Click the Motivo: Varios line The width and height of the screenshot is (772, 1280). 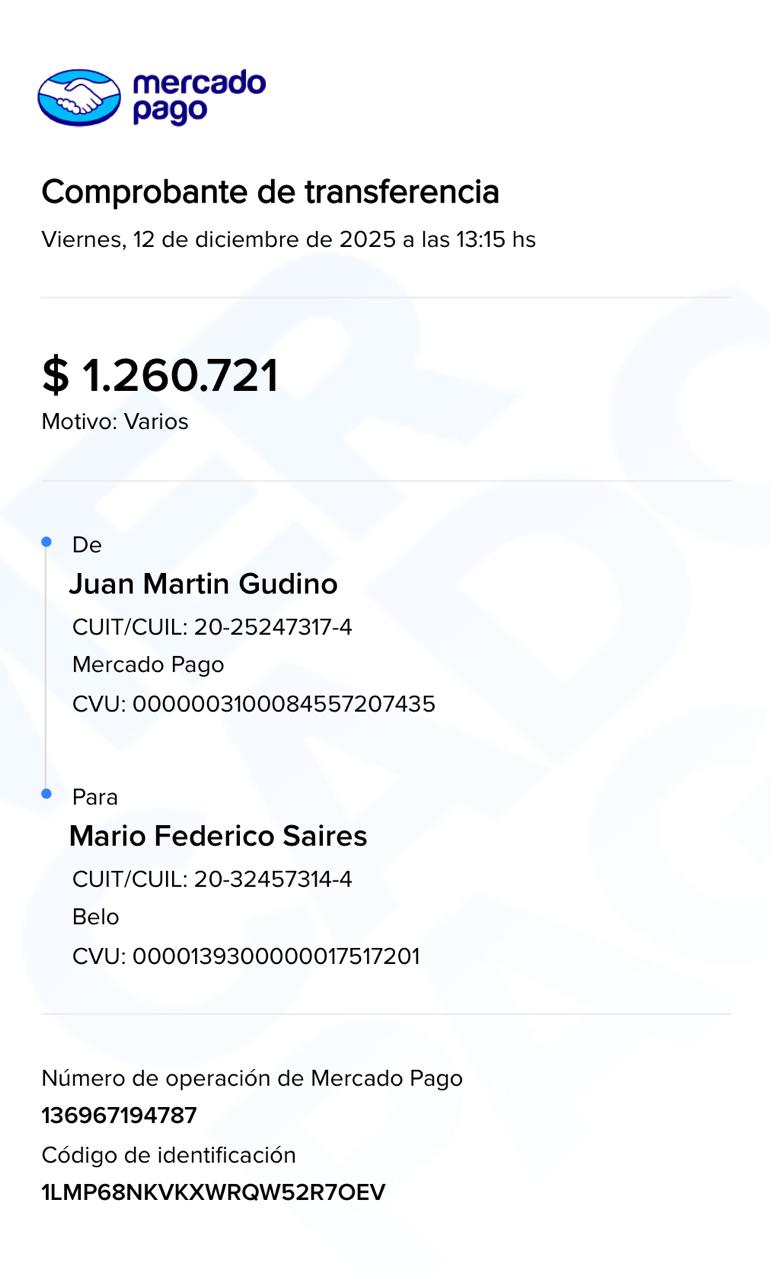click(115, 422)
